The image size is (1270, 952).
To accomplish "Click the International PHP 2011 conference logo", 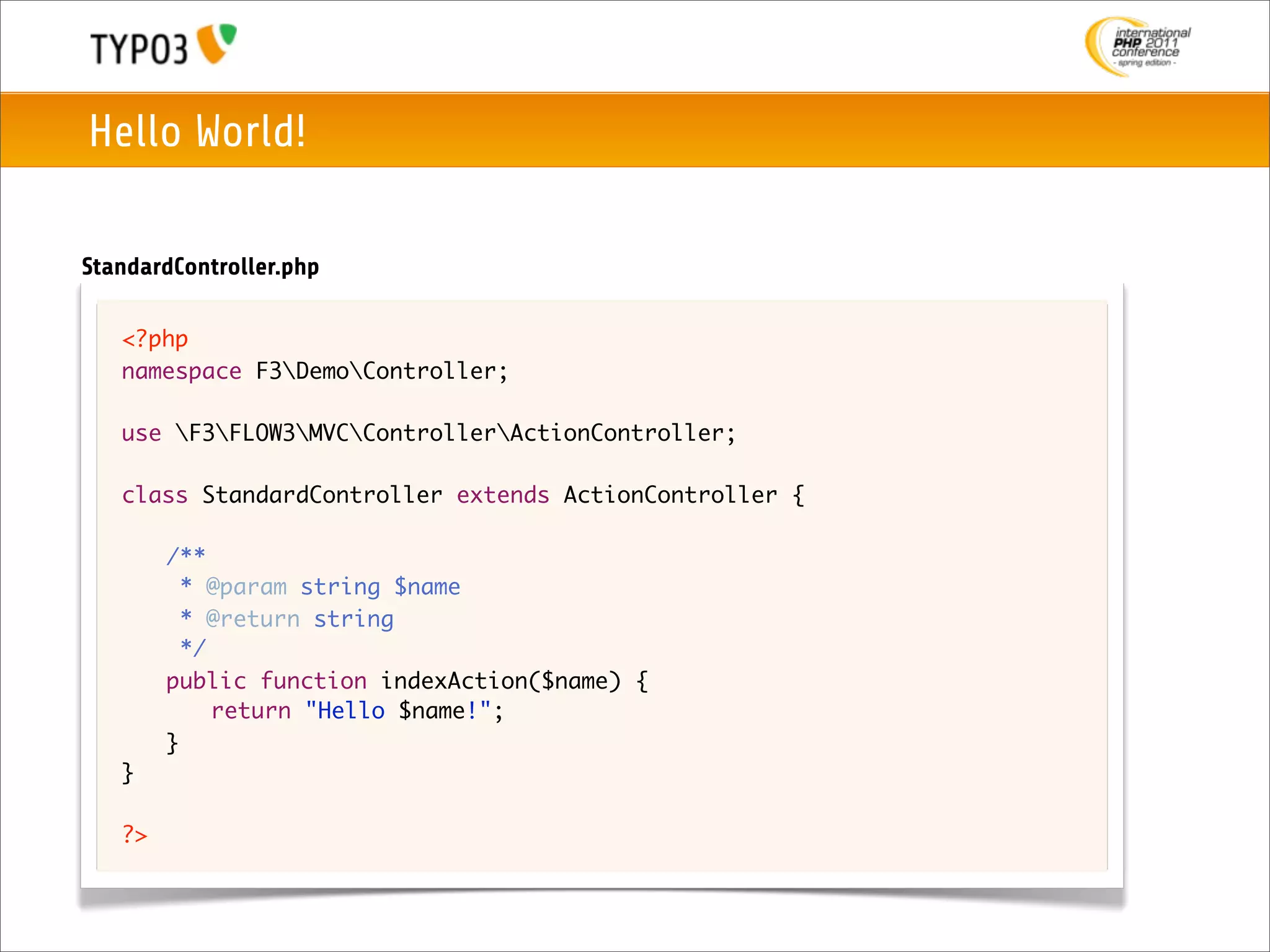I will pos(1138,46).
